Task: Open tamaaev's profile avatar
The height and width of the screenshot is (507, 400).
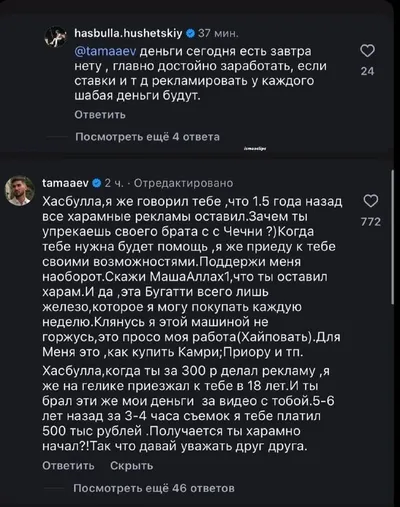Action: 19,191
